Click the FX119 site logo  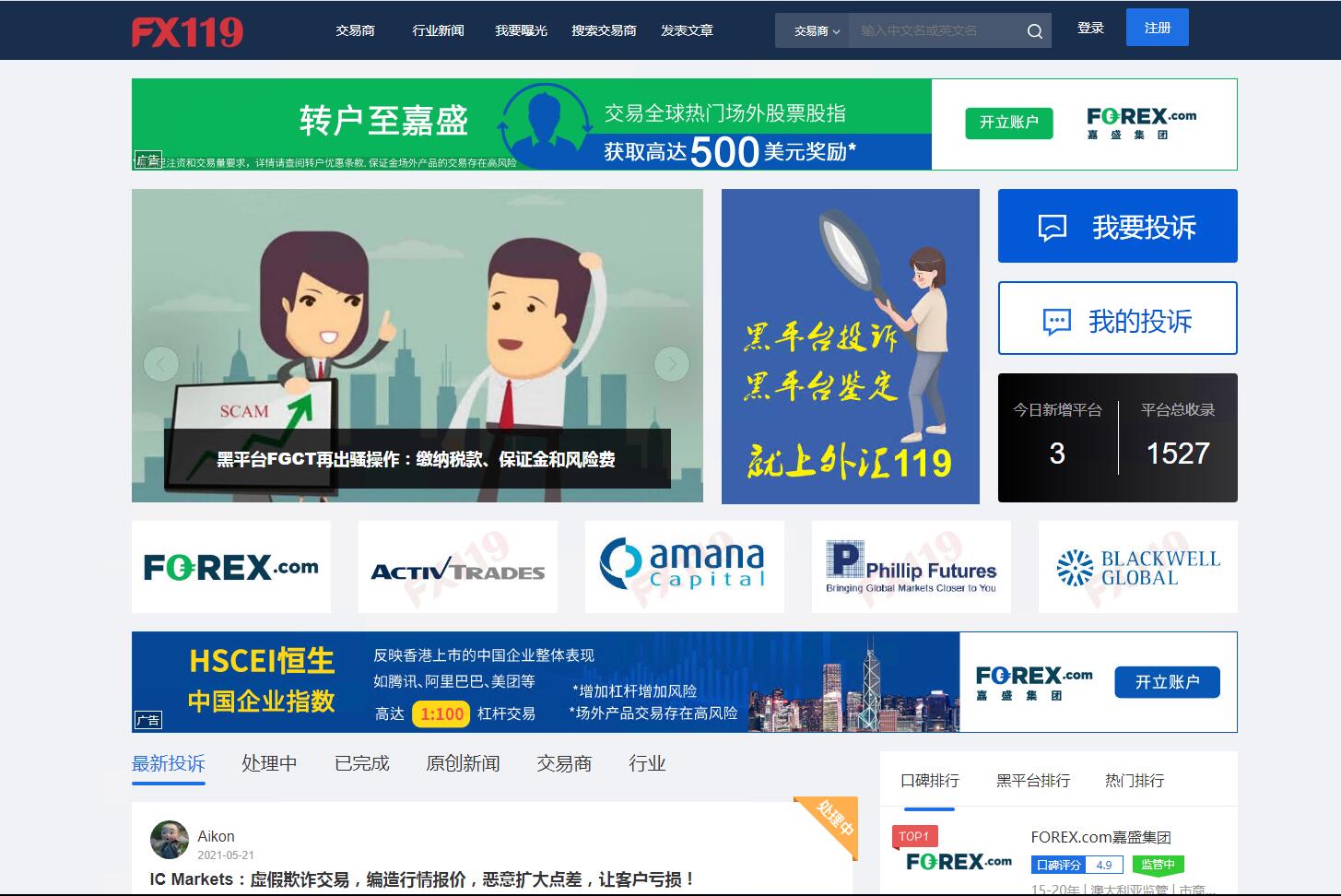point(187,31)
